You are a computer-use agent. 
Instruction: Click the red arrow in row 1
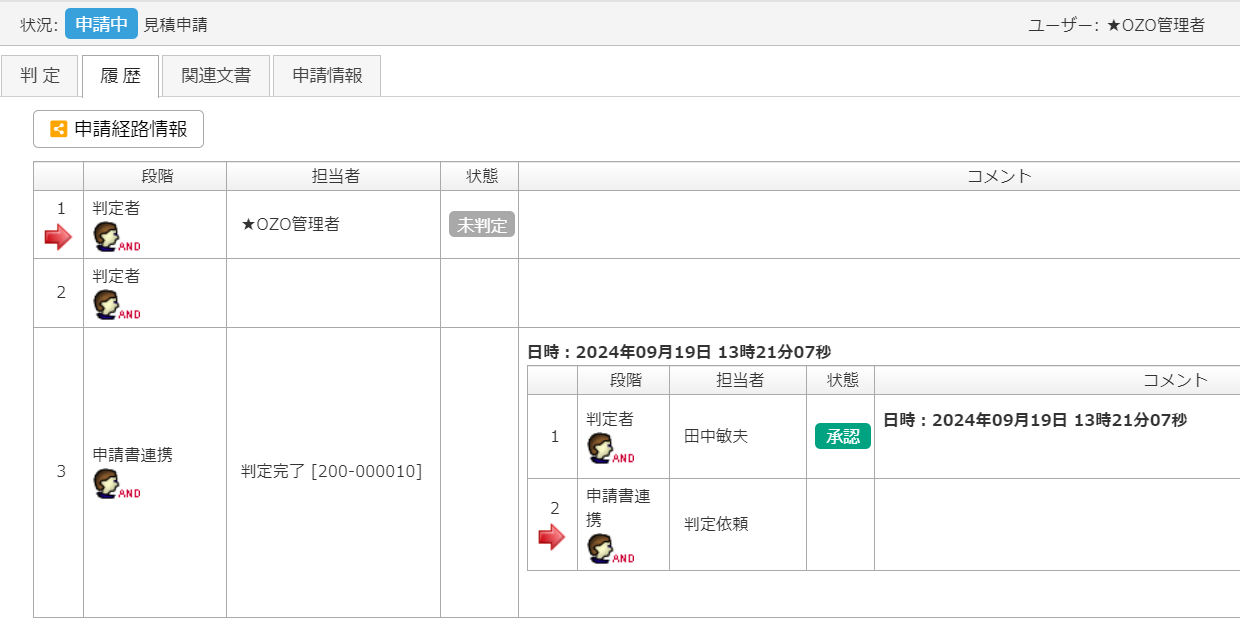59,237
